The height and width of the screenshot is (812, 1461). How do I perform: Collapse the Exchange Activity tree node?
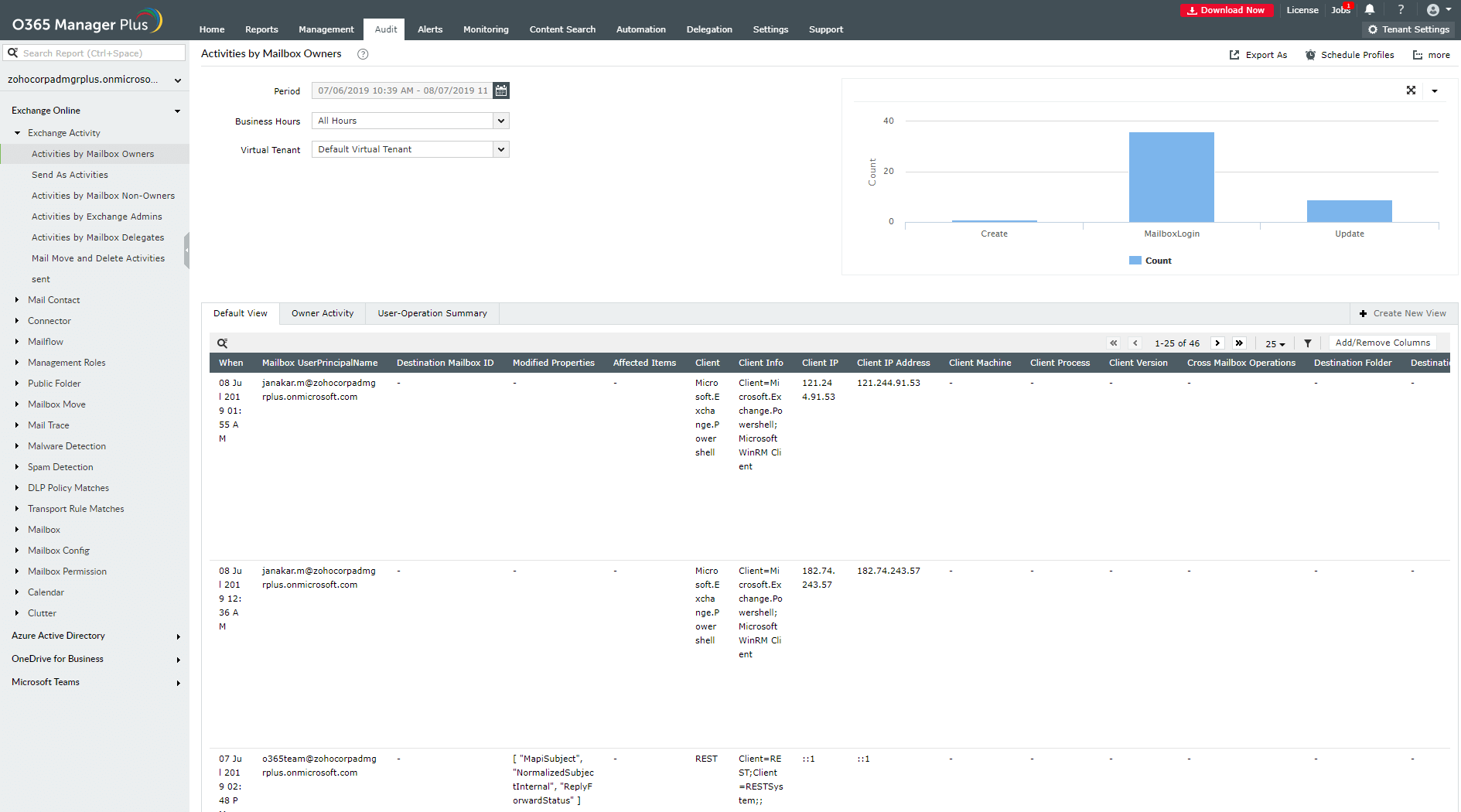pyautogui.click(x=17, y=133)
